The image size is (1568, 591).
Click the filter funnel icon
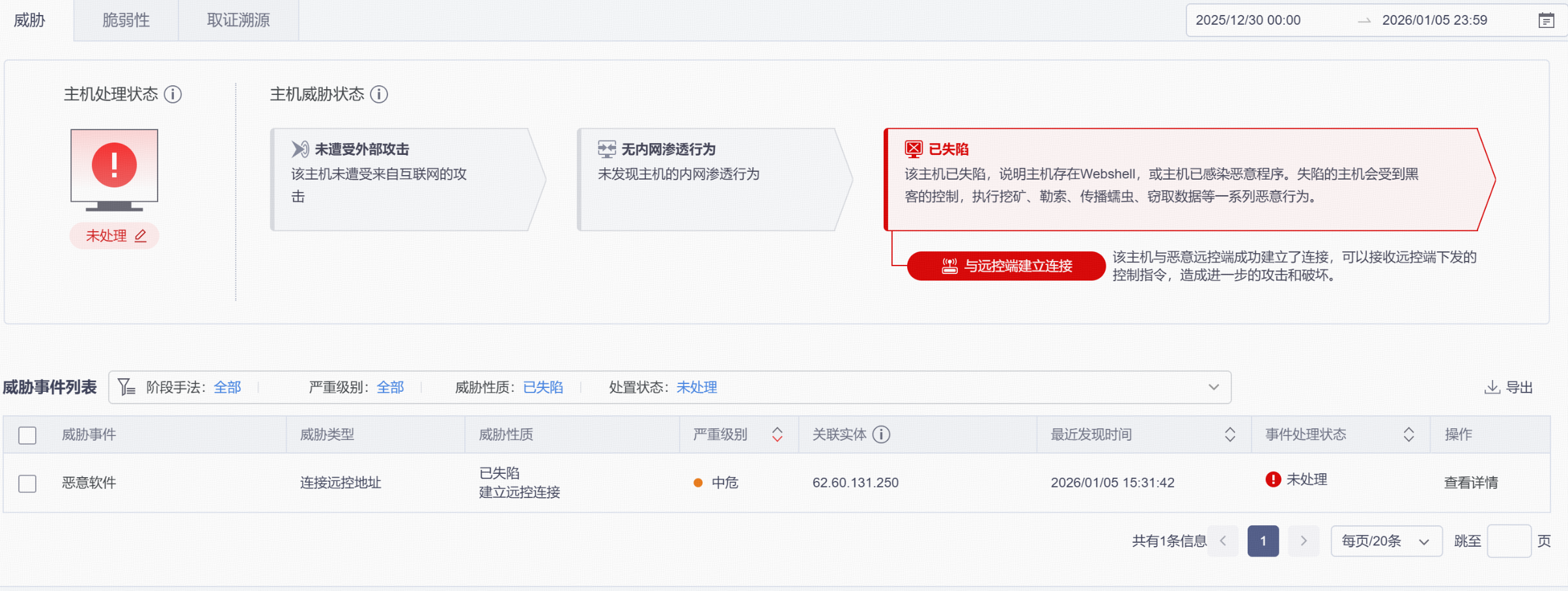coord(126,387)
